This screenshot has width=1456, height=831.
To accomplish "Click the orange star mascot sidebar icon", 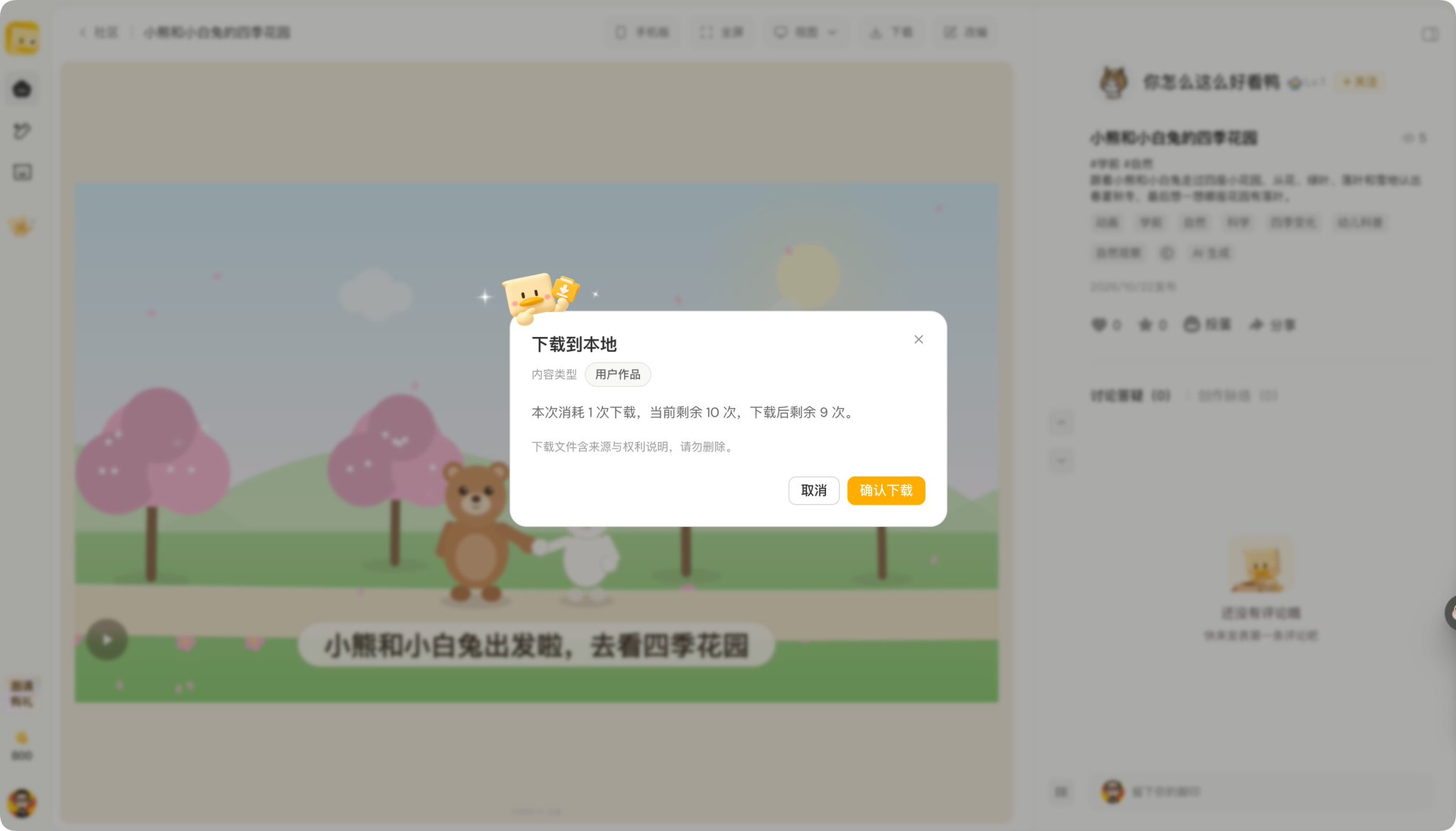I will (21, 227).
